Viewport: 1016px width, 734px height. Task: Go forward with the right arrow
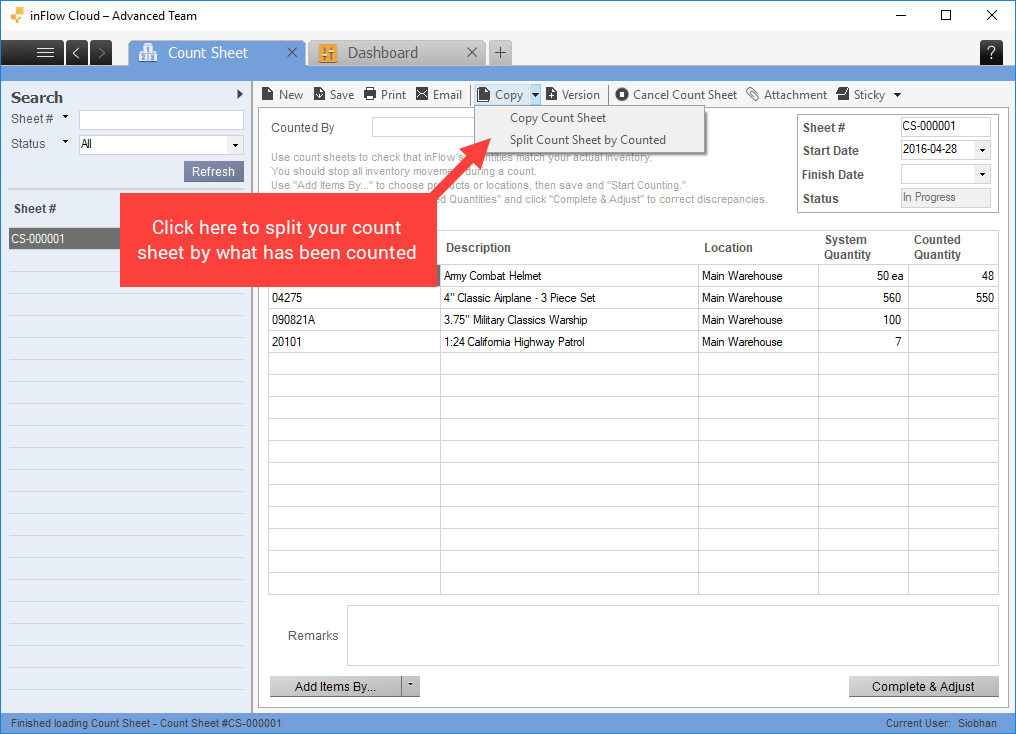(x=101, y=52)
